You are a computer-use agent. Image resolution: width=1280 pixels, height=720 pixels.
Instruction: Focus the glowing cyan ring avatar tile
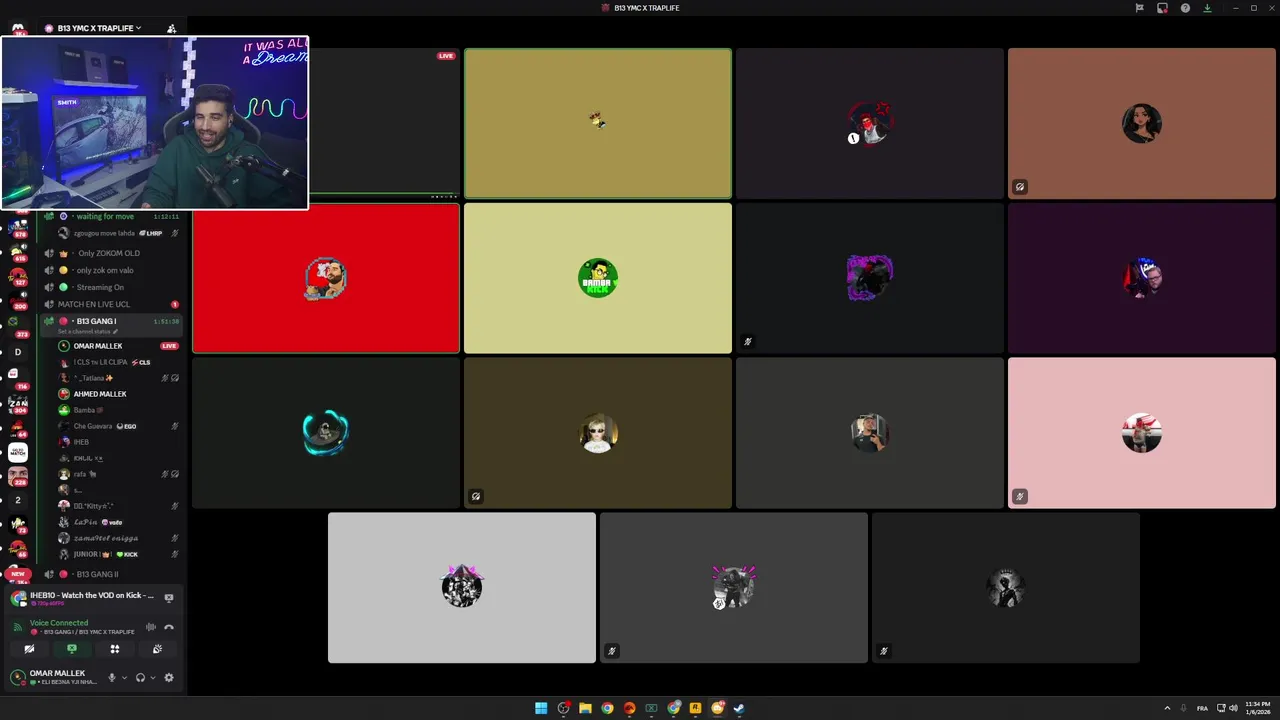pyautogui.click(x=326, y=433)
